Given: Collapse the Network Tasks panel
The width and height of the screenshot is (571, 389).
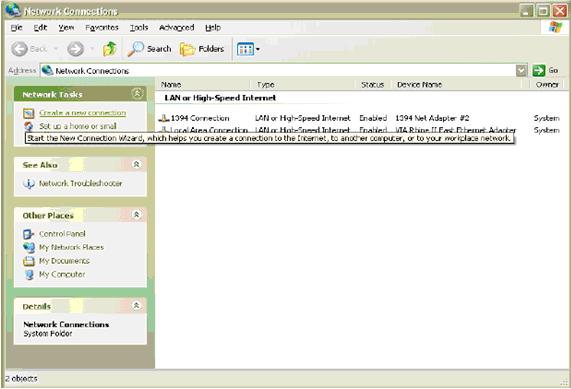Looking at the screenshot, I should click(137, 94).
